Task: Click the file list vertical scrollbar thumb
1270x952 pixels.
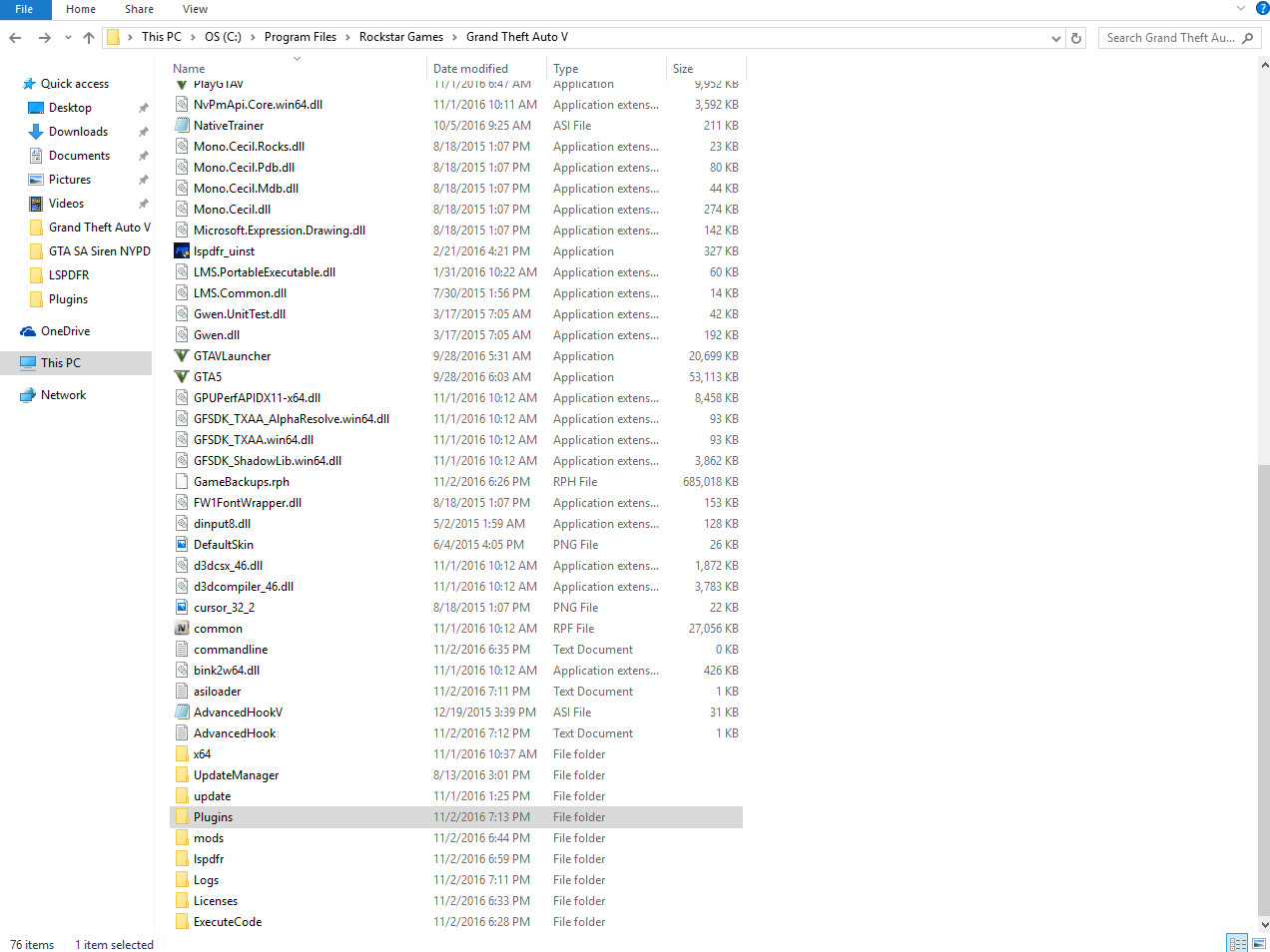Action: tap(1264, 690)
